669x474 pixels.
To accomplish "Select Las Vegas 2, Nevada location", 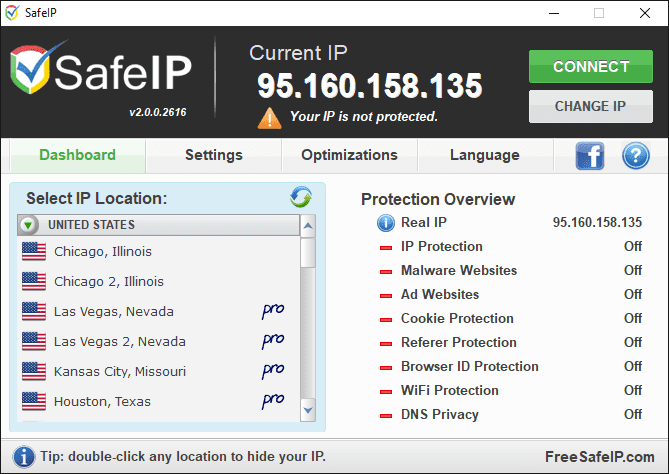I will click(159, 341).
